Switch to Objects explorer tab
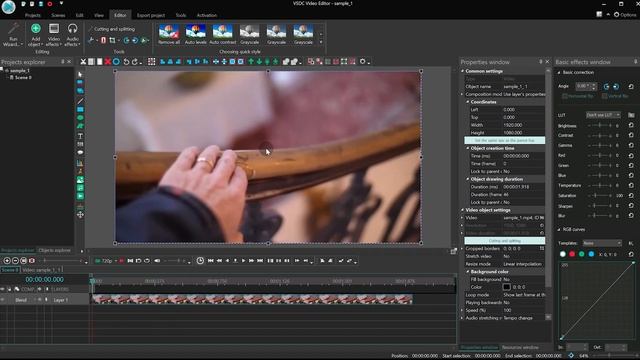Viewport: 640px width, 360px height. coord(55,250)
